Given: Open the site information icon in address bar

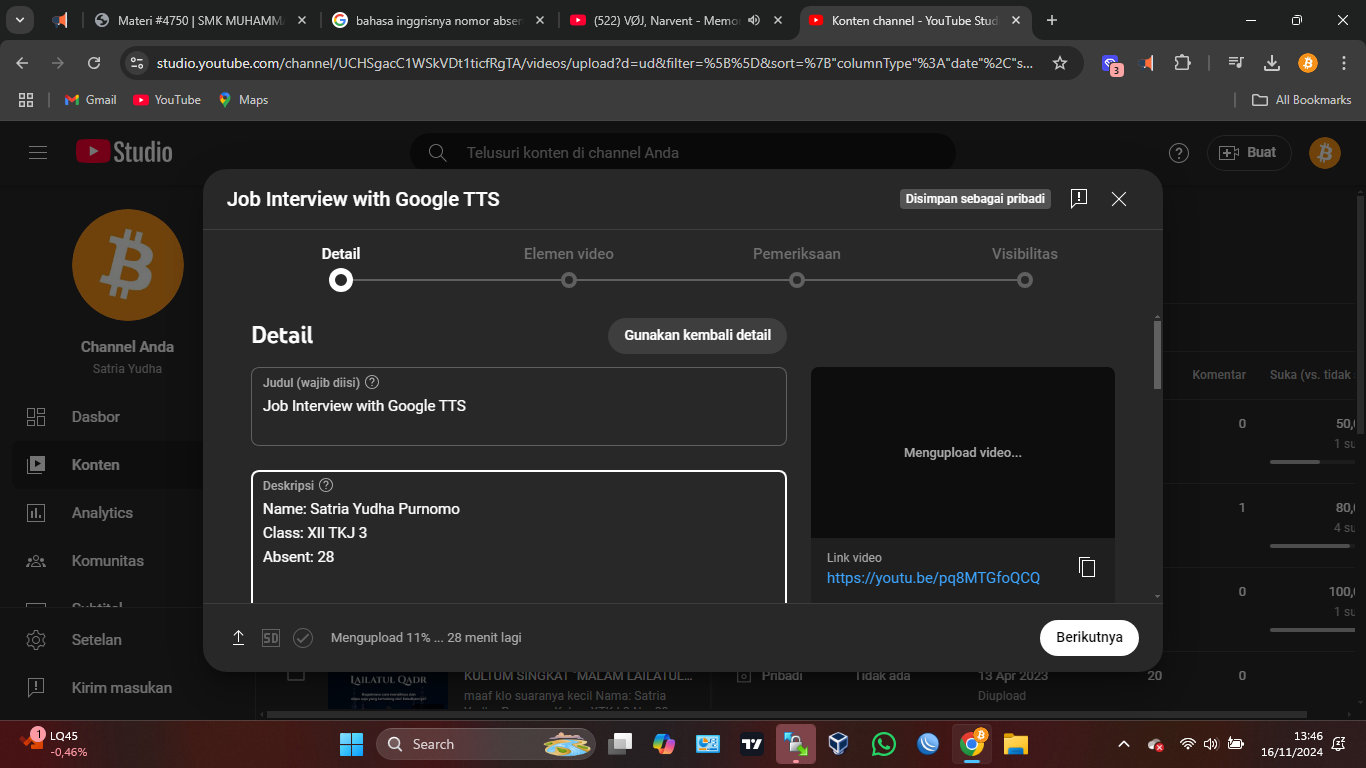Looking at the screenshot, I should (x=137, y=63).
